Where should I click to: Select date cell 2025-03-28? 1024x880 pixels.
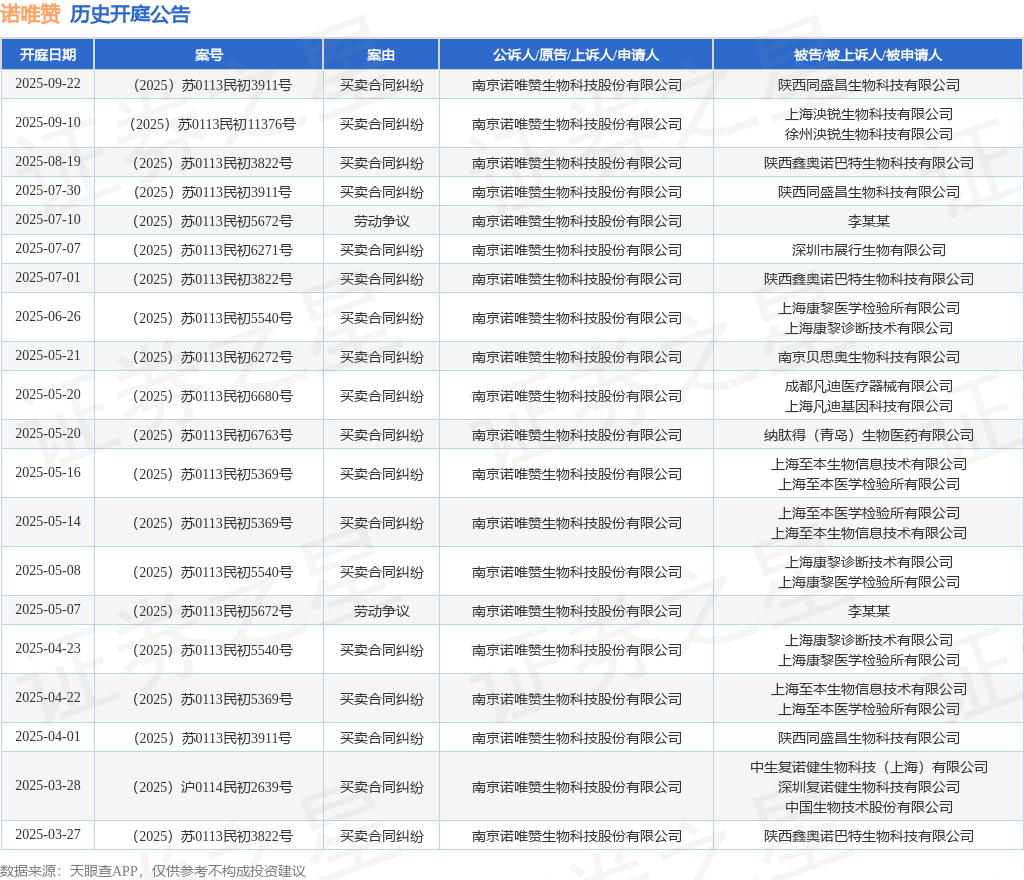[x=48, y=785]
